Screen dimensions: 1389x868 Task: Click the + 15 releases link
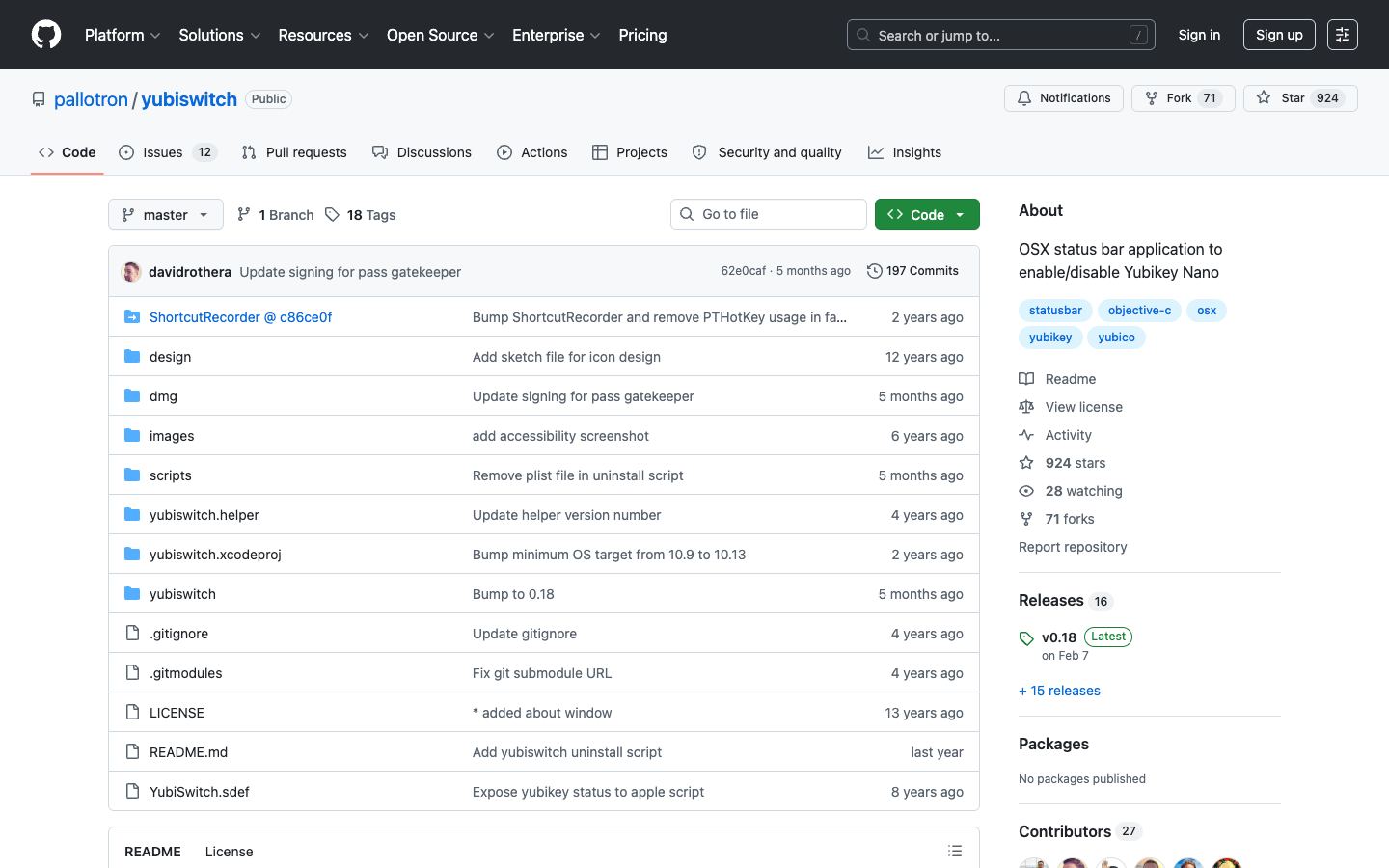pyautogui.click(x=1059, y=691)
